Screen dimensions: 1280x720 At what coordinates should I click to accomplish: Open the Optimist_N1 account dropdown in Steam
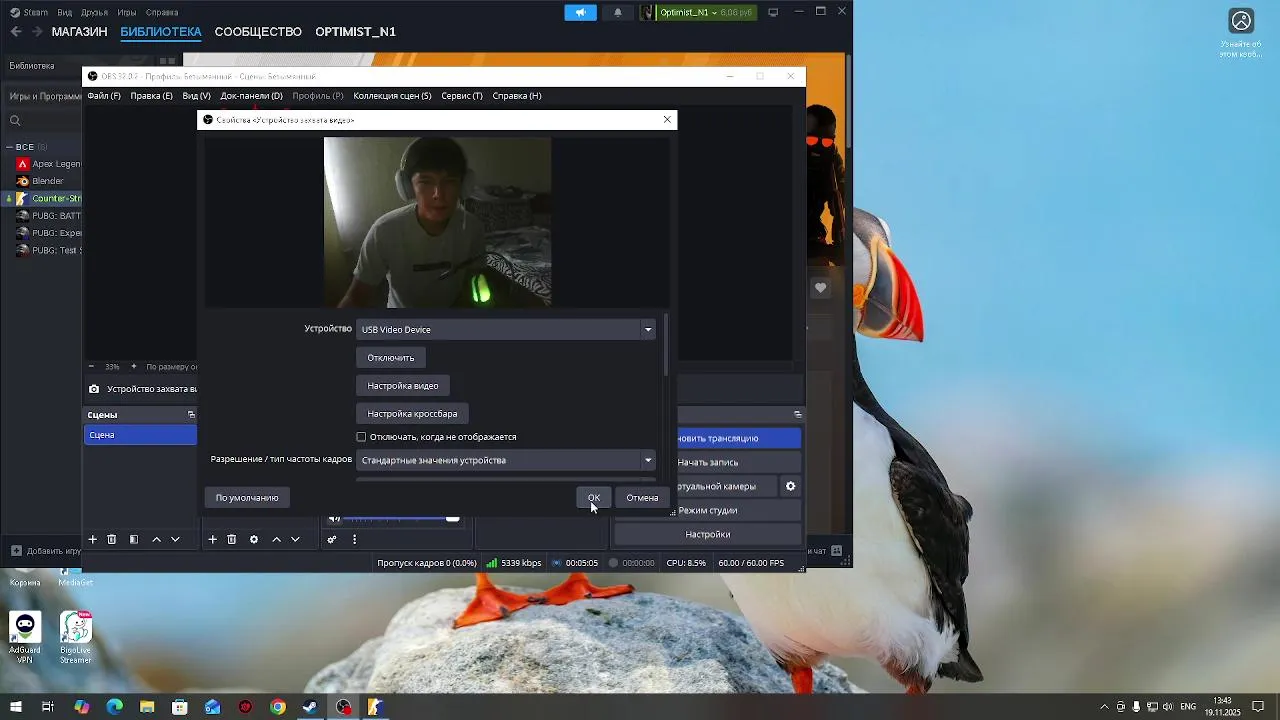(x=697, y=12)
